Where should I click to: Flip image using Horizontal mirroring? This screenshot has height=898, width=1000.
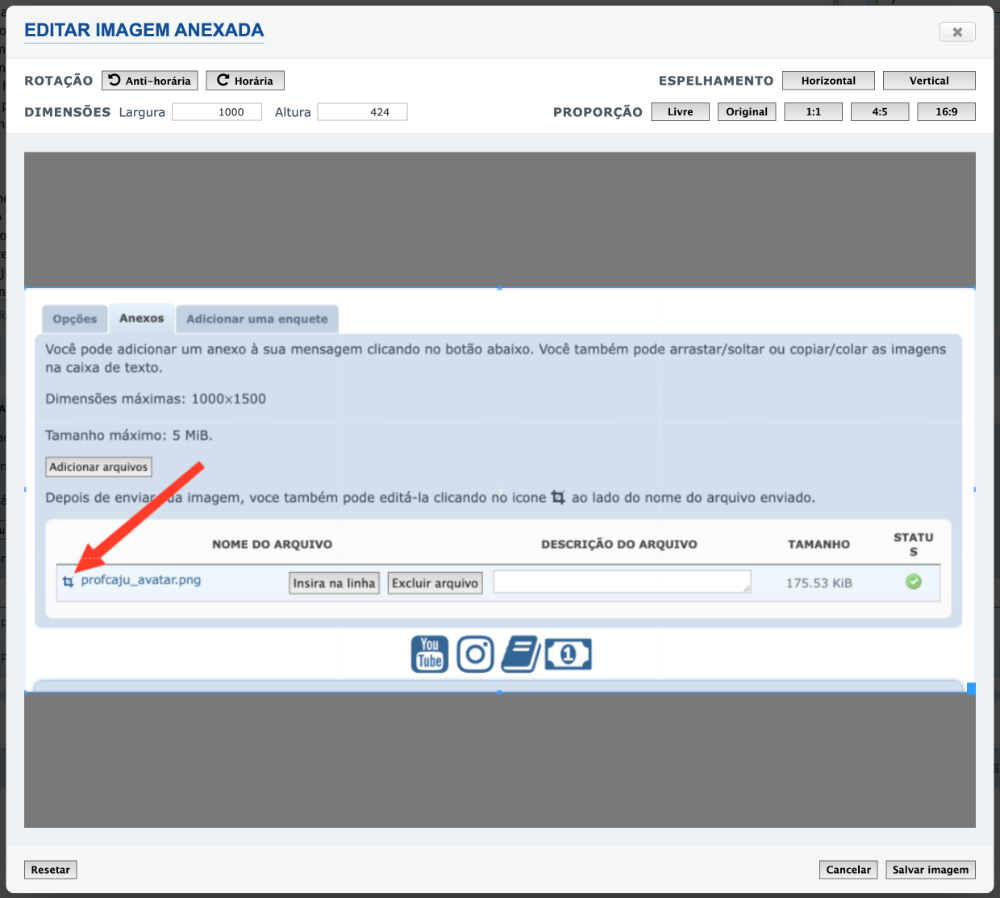828,81
